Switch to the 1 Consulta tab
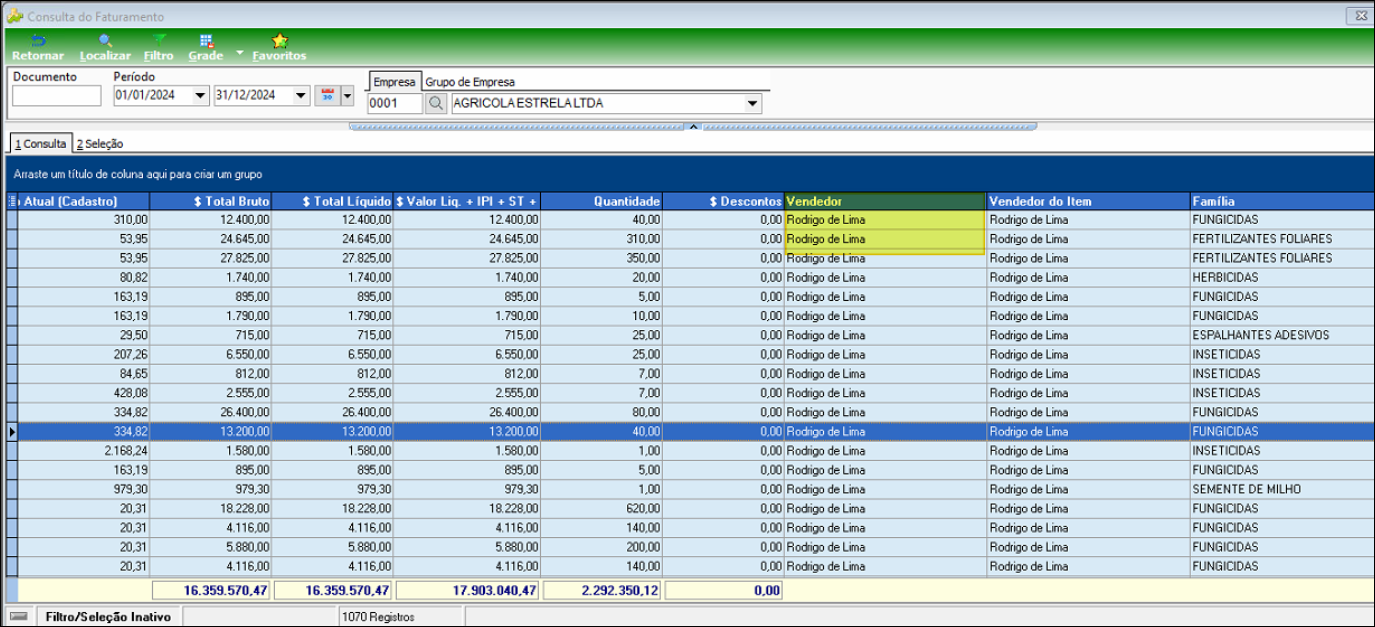Viewport: 1375px width, 627px height. [x=40, y=144]
